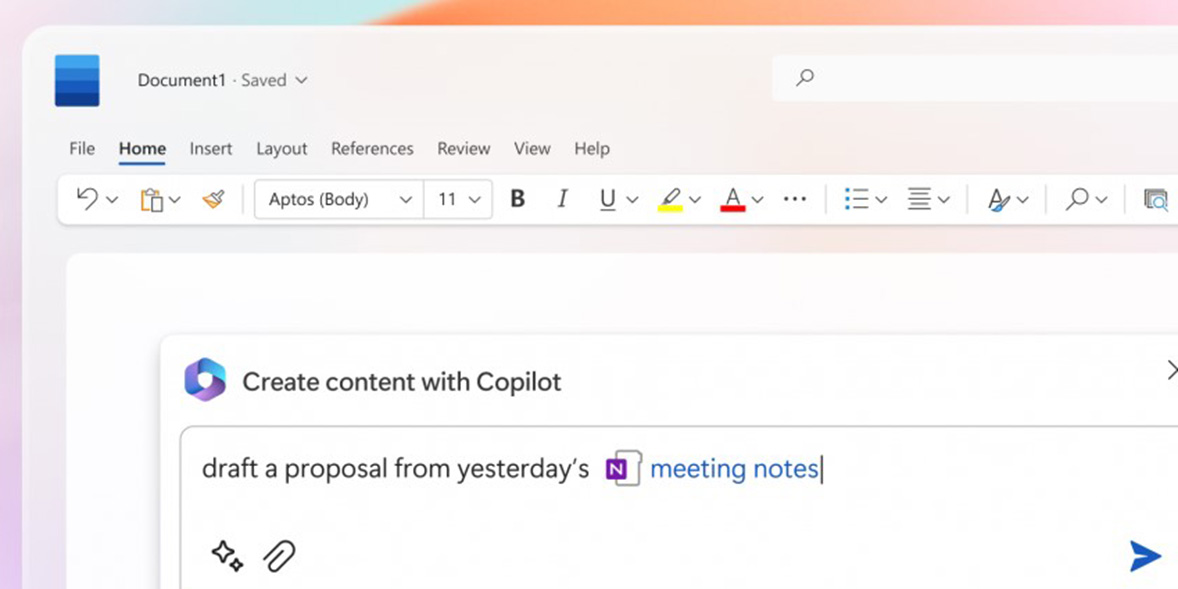
Task: Select the Format Painter brush
Action: click(x=213, y=199)
